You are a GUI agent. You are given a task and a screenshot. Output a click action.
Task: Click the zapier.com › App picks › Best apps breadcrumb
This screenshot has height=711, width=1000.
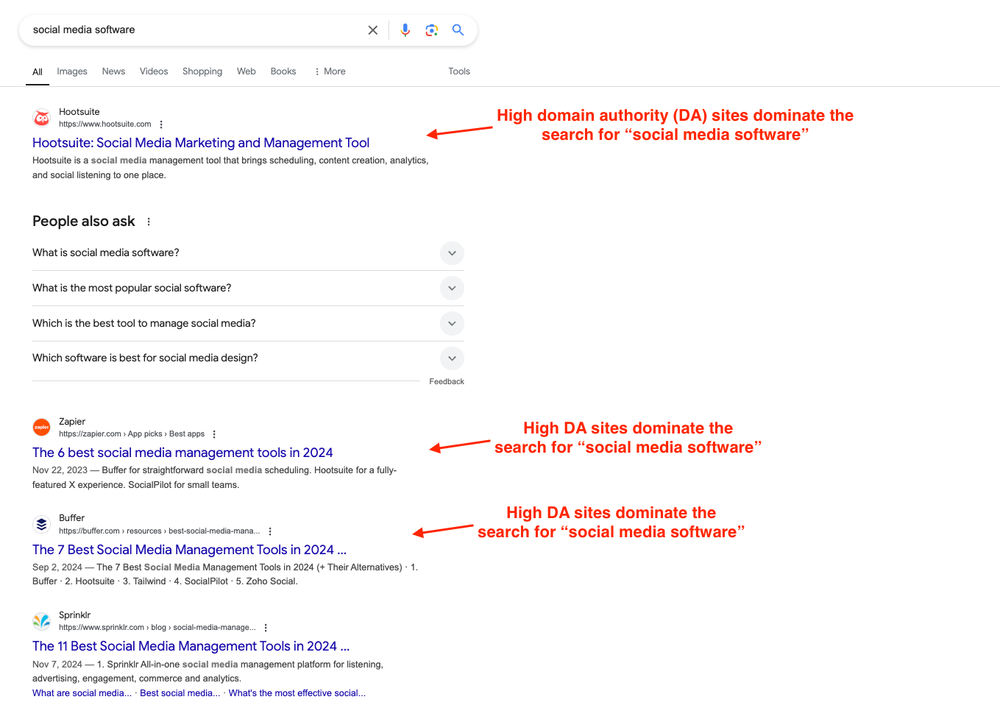click(132, 434)
